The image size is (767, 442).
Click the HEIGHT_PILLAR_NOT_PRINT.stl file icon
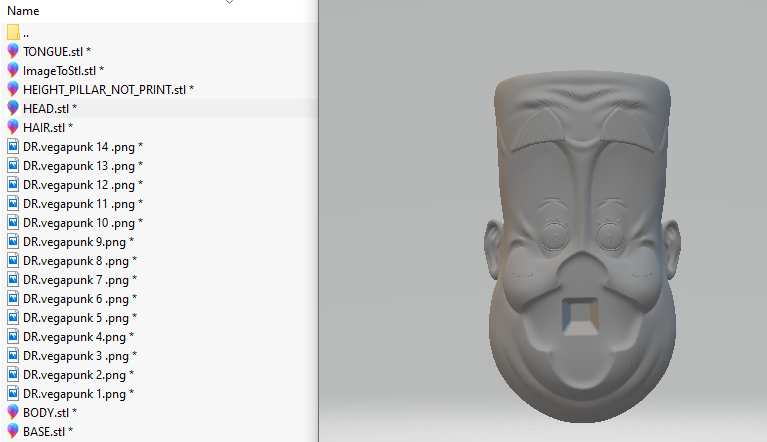13,89
